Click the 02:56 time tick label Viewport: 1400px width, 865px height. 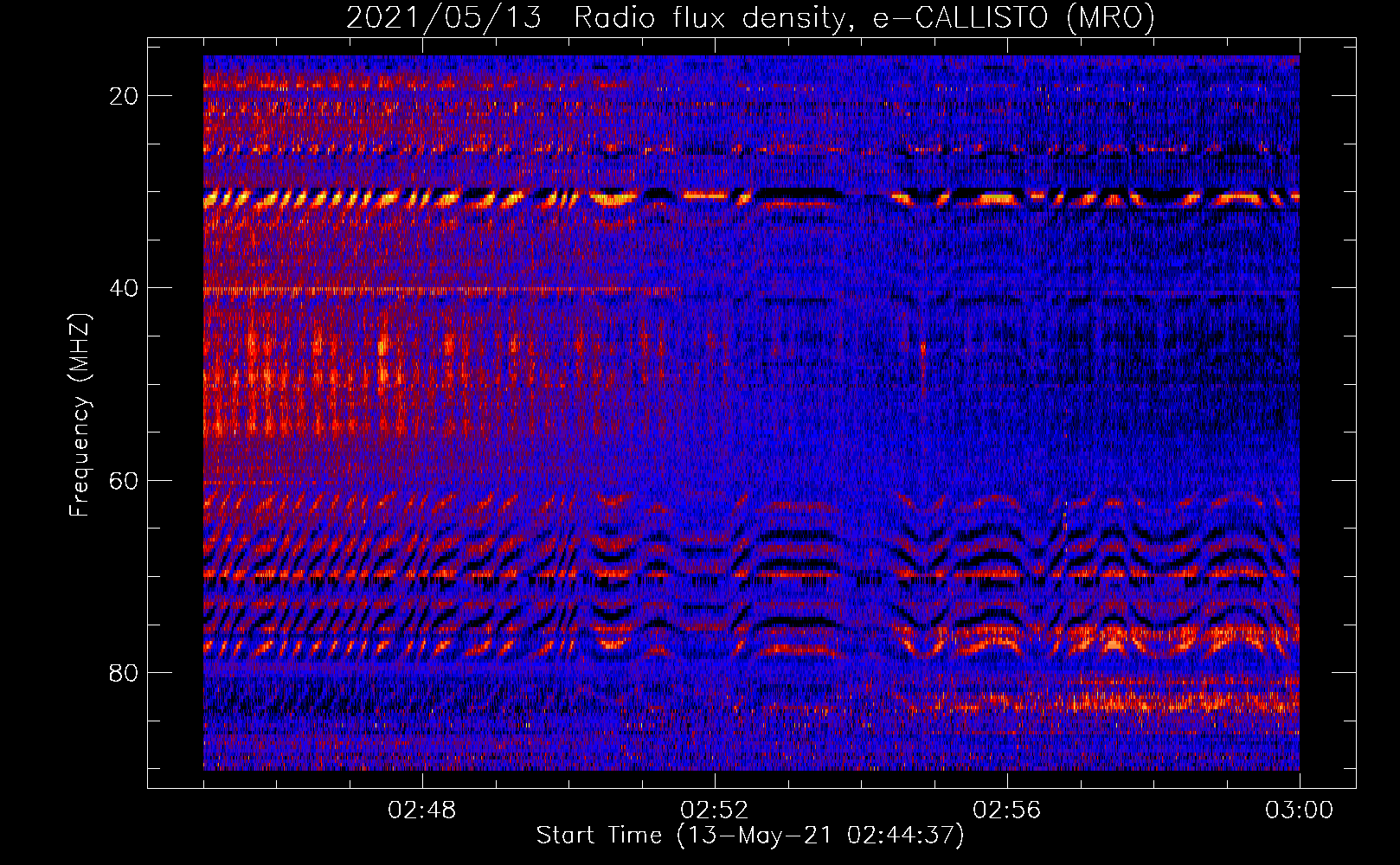click(x=1007, y=811)
